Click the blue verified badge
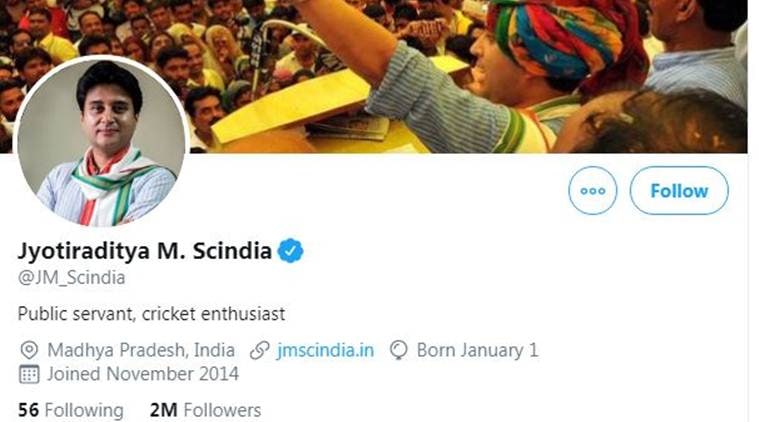Viewport: 759px width, 422px height. click(290, 251)
